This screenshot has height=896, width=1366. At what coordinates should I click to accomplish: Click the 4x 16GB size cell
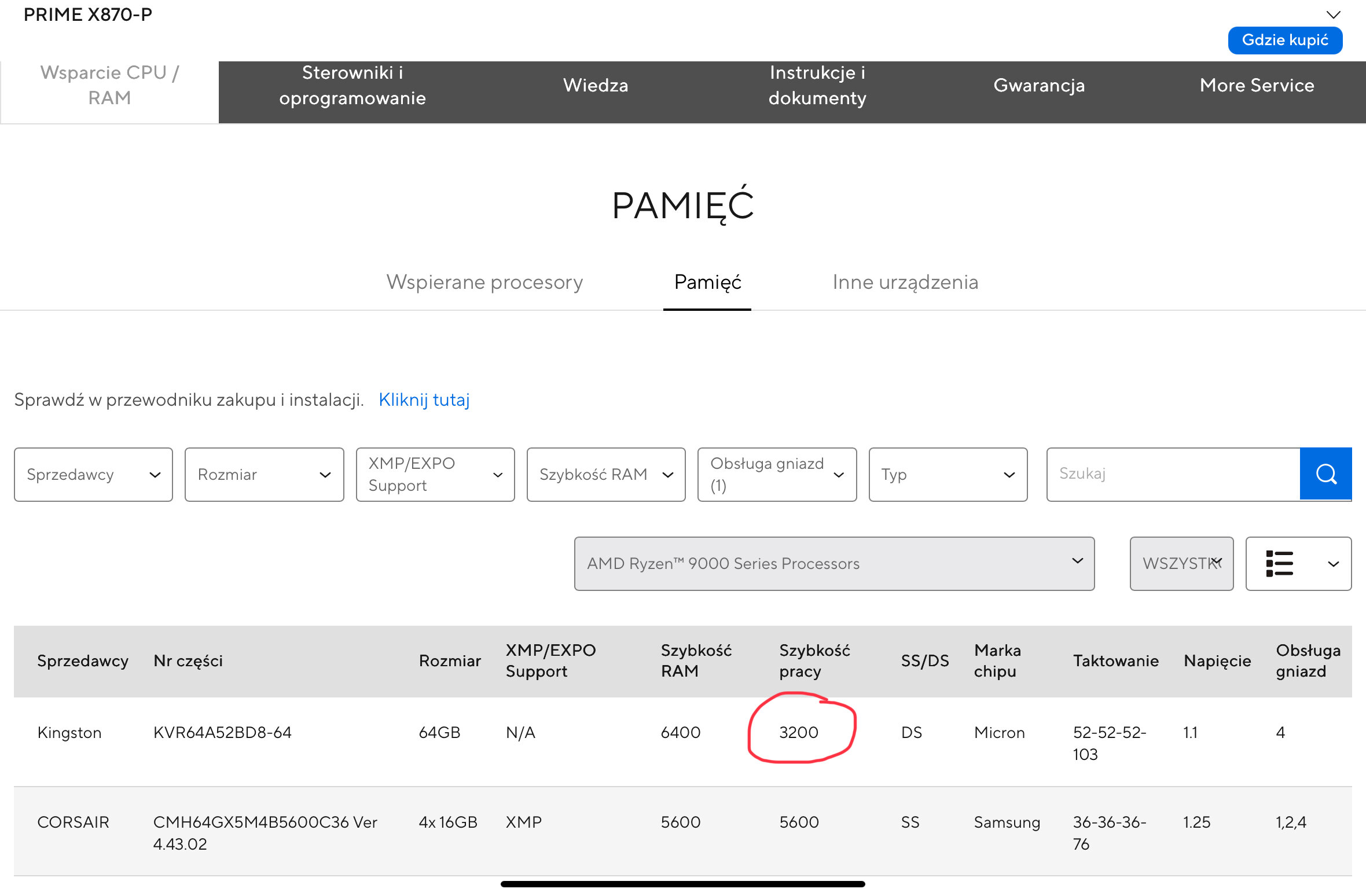pyautogui.click(x=448, y=822)
